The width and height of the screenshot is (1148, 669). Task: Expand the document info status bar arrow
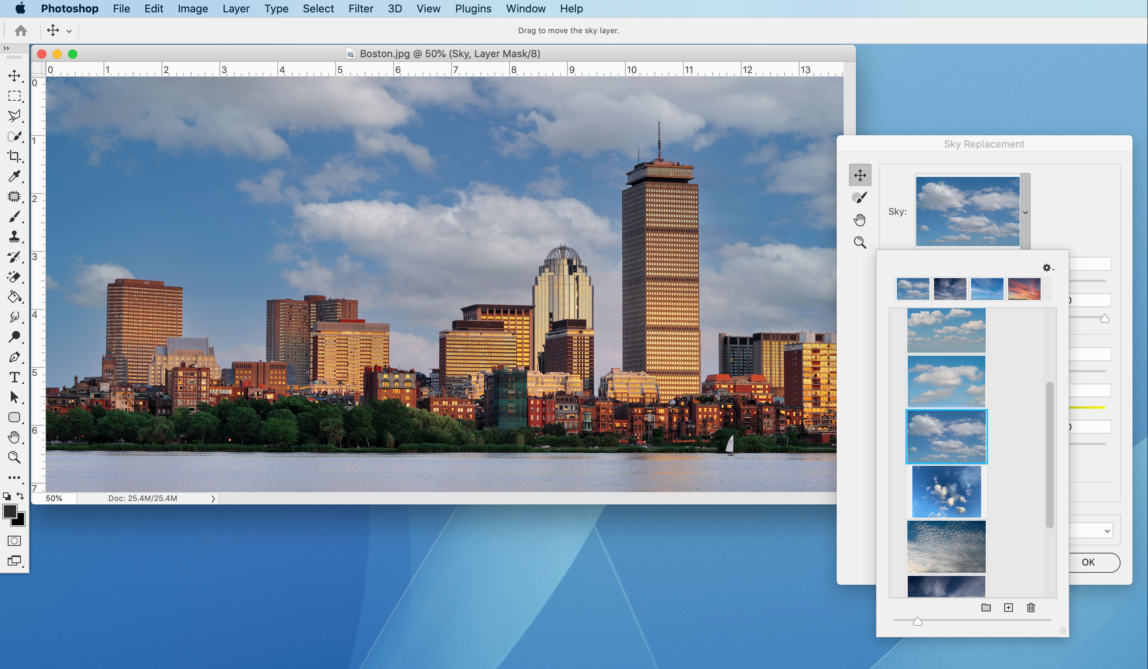[x=211, y=497]
